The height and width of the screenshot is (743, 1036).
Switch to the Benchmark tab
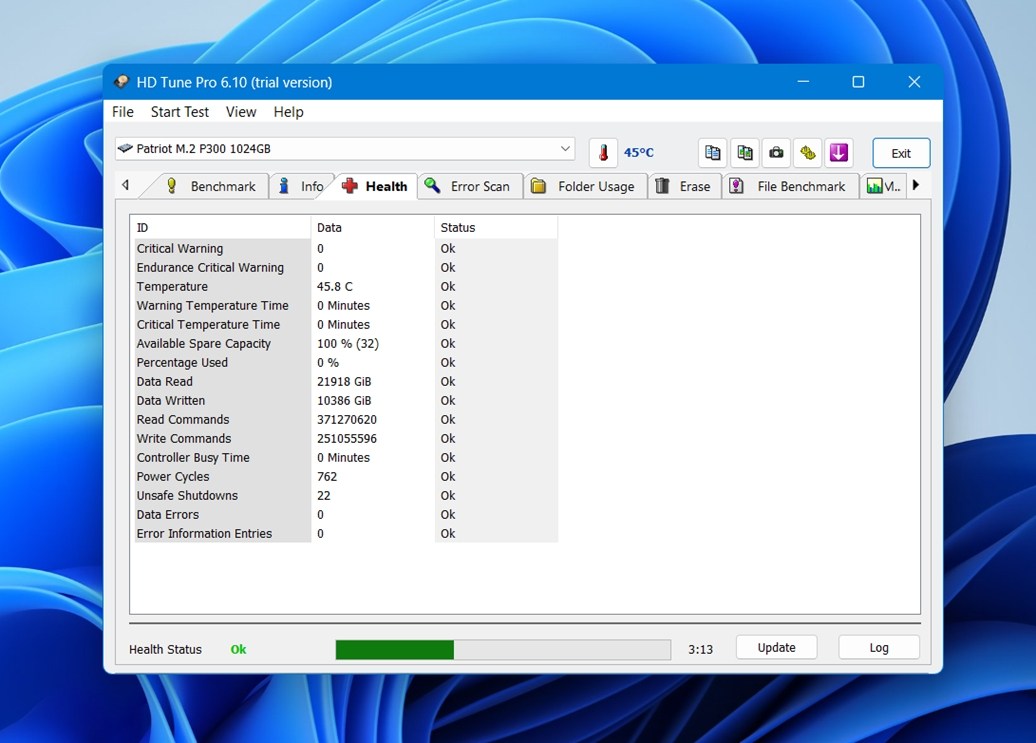coord(211,186)
